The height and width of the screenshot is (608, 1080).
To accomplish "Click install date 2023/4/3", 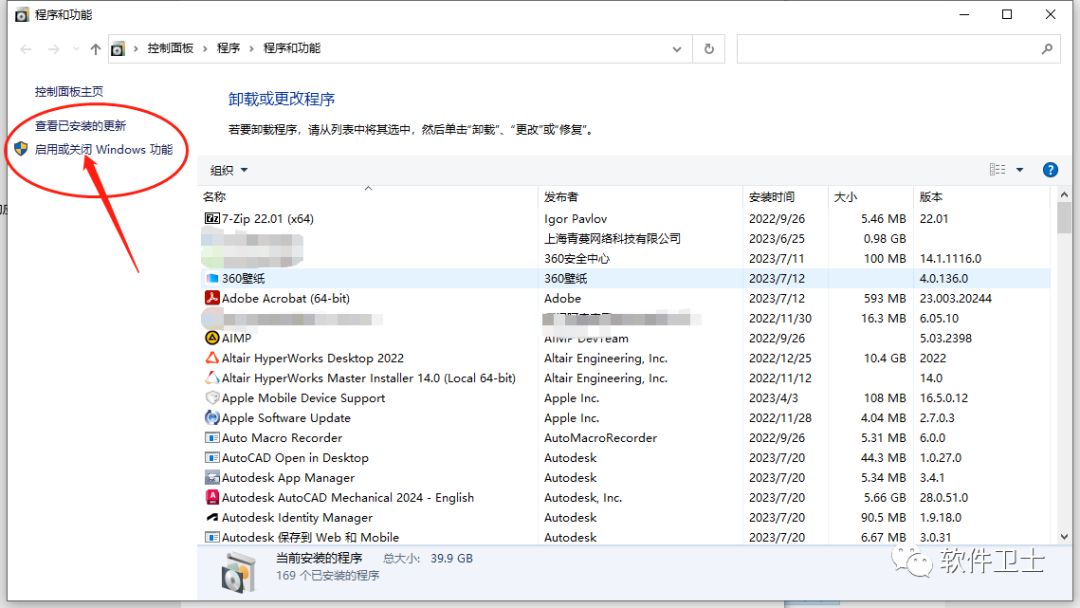I will (x=773, y=398).
